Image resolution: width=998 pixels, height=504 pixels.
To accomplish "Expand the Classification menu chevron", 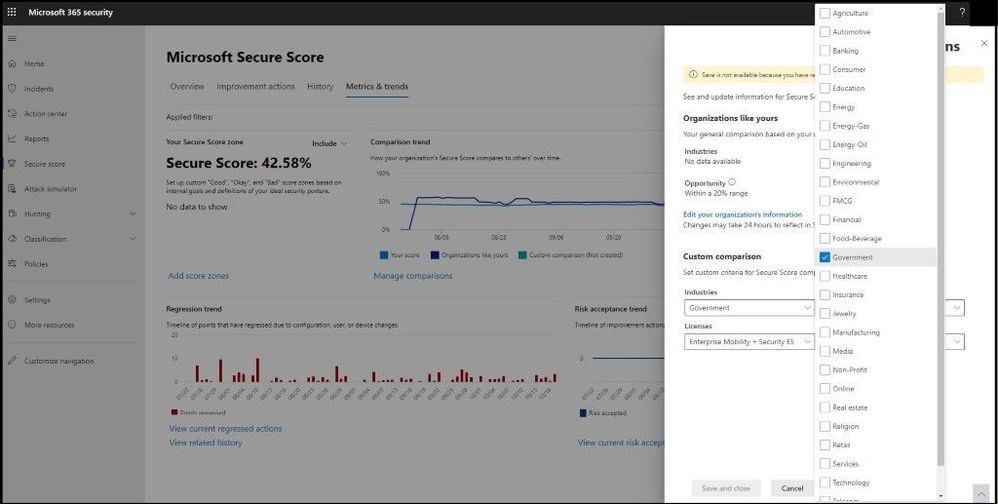I will click(132, 239).
